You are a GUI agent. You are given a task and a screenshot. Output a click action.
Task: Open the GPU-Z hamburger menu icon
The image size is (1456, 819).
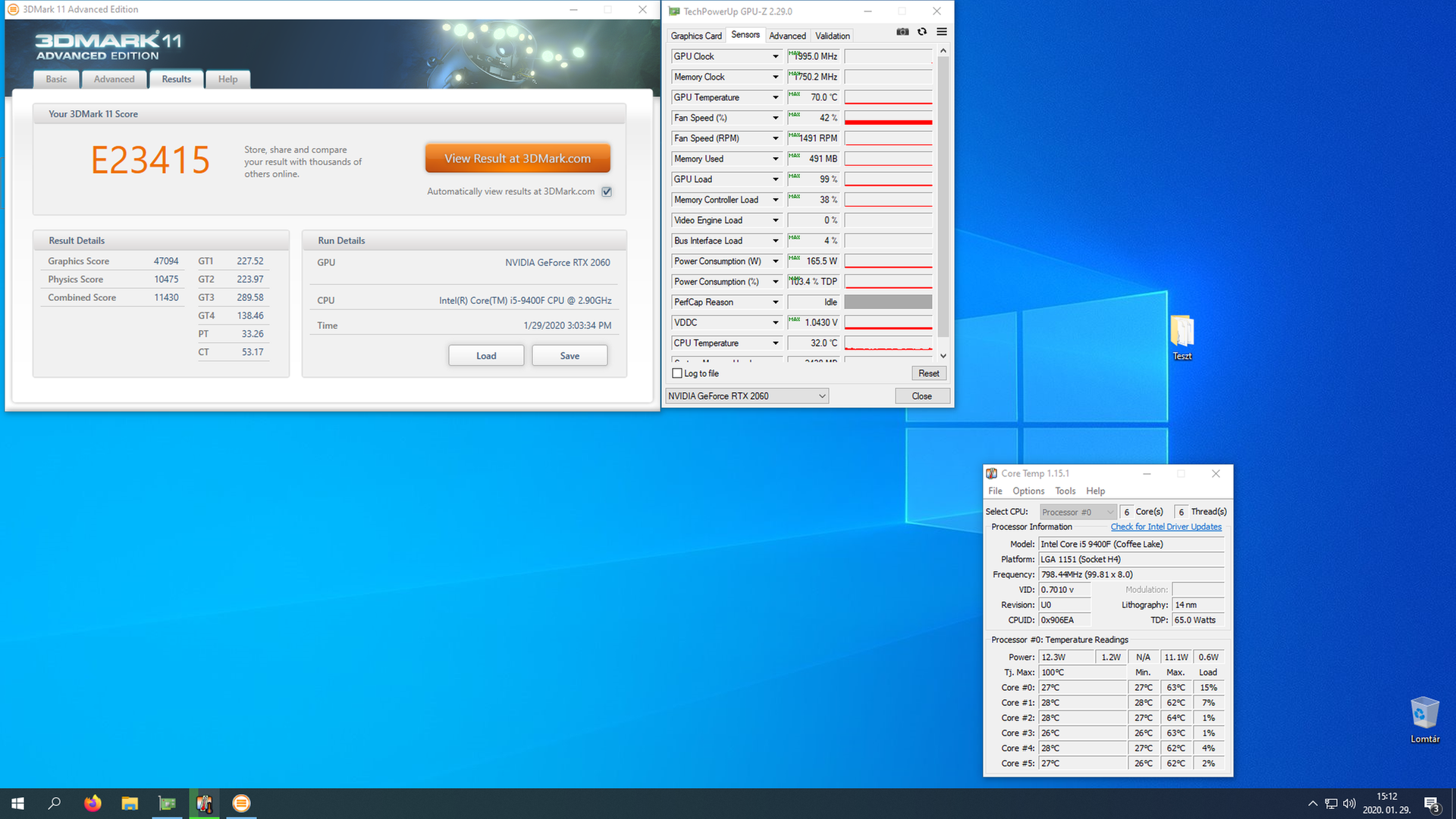tap(942, 32)
